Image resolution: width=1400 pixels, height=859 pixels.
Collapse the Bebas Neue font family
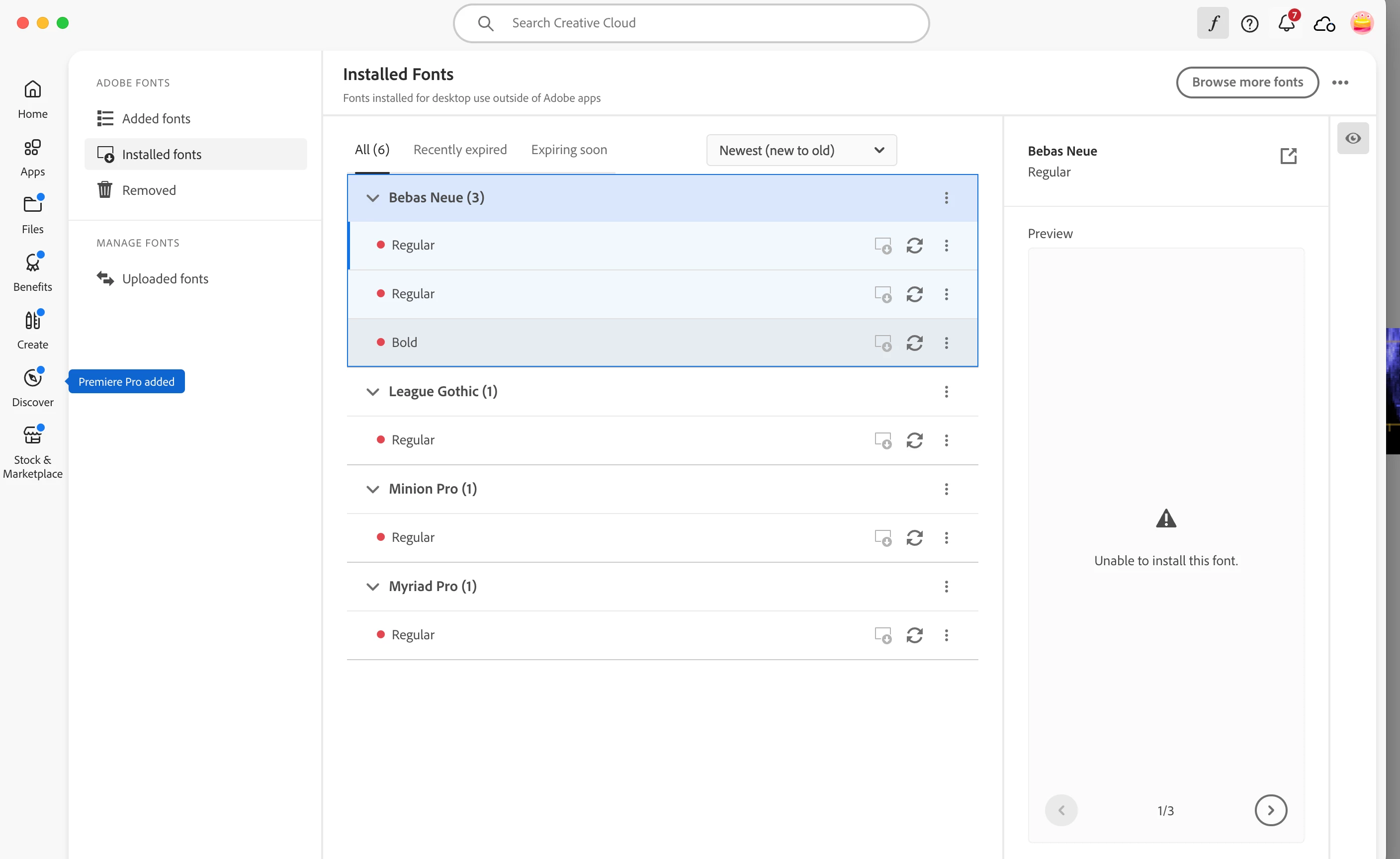coord(373,198)
